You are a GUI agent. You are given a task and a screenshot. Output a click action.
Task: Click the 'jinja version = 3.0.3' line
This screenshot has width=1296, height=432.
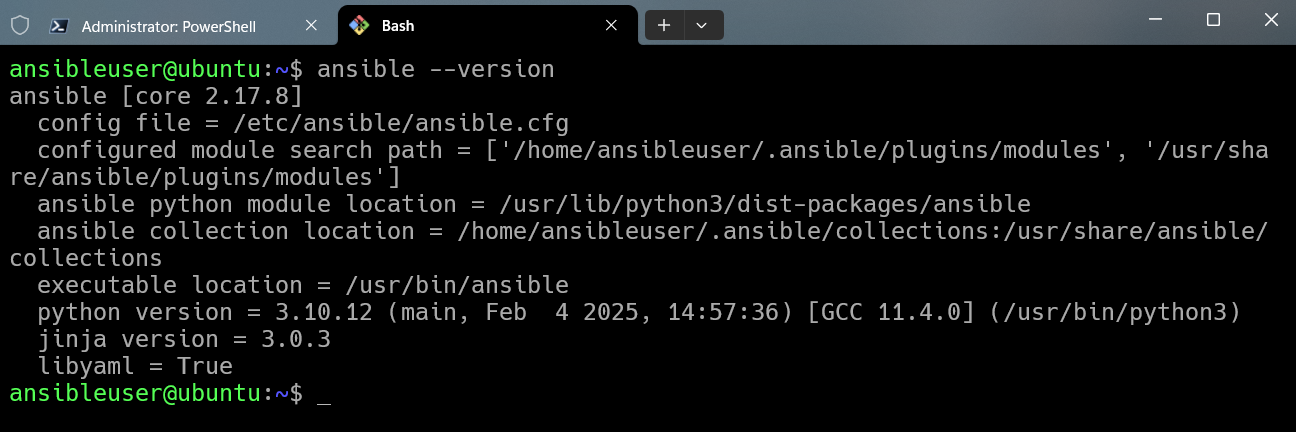pyautogui.click(x=184, y=340)
